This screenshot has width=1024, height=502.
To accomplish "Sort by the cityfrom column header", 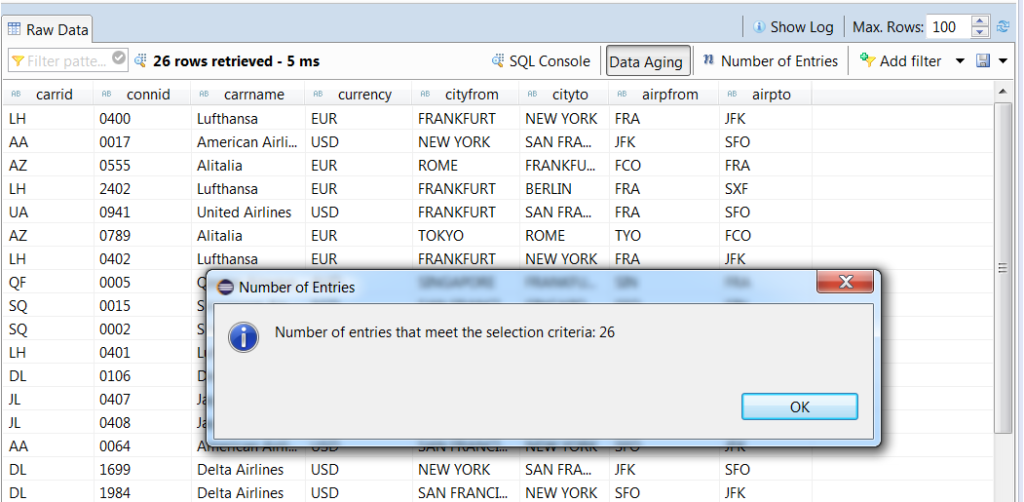I will click(466, 95).
